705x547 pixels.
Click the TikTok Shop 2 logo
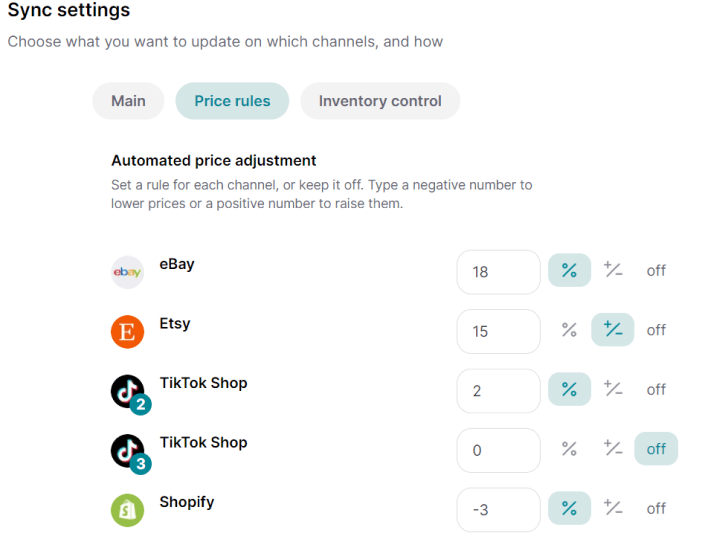128,391
